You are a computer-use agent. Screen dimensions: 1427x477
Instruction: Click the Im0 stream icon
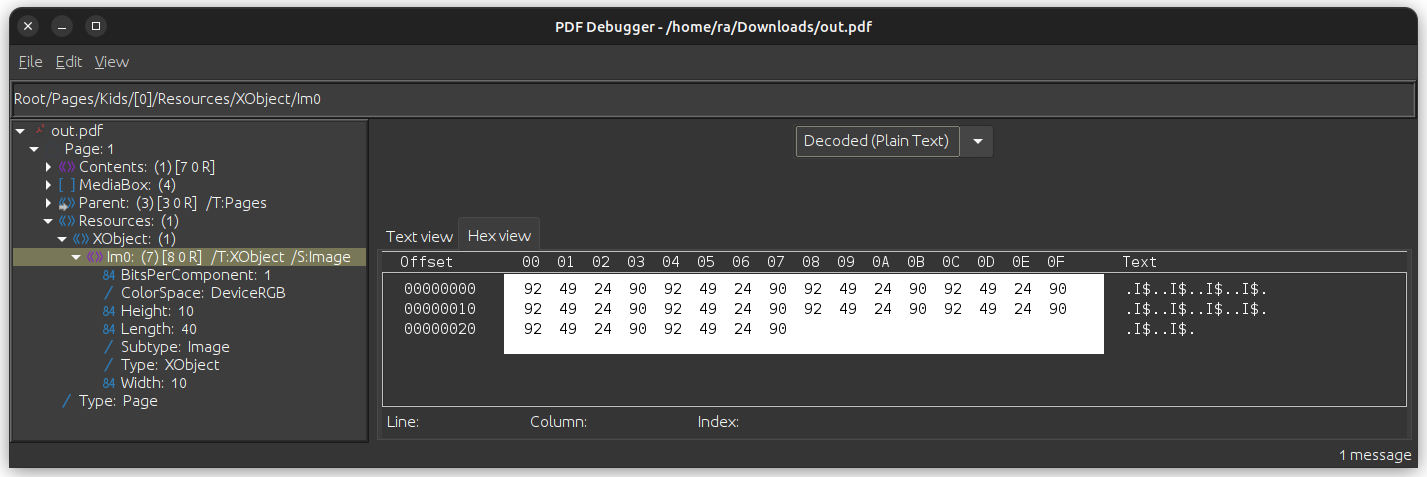click(95, 257)
